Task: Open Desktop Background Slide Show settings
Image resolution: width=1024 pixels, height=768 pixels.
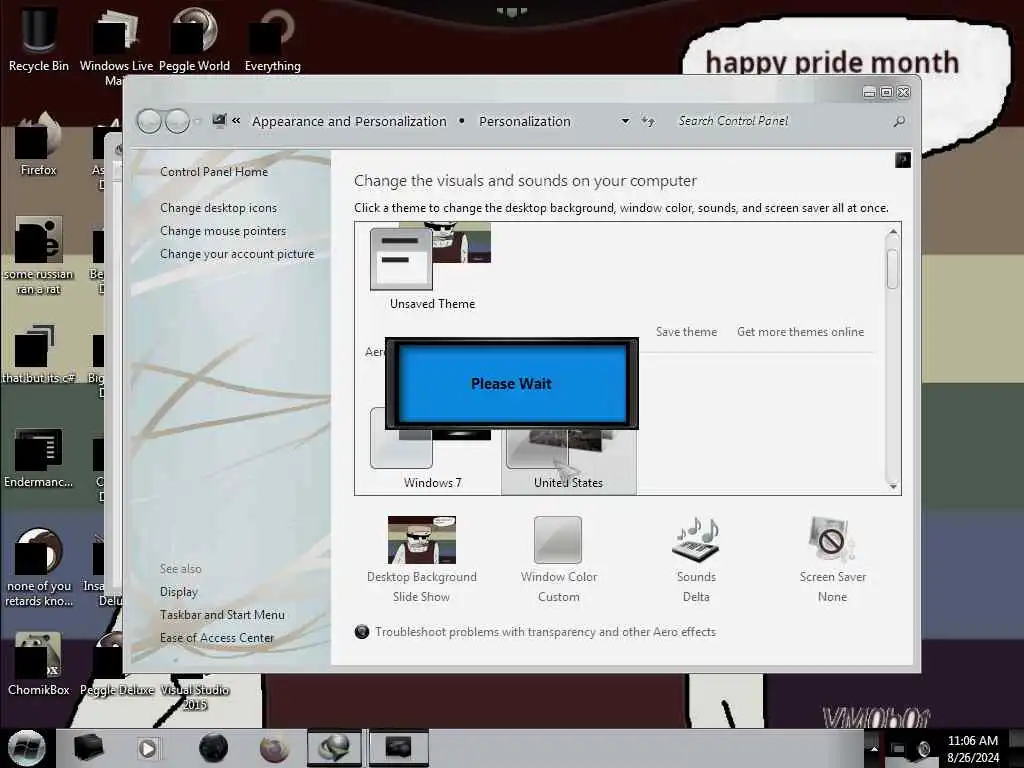Action: pyautogui.click(x=421, y=559)
